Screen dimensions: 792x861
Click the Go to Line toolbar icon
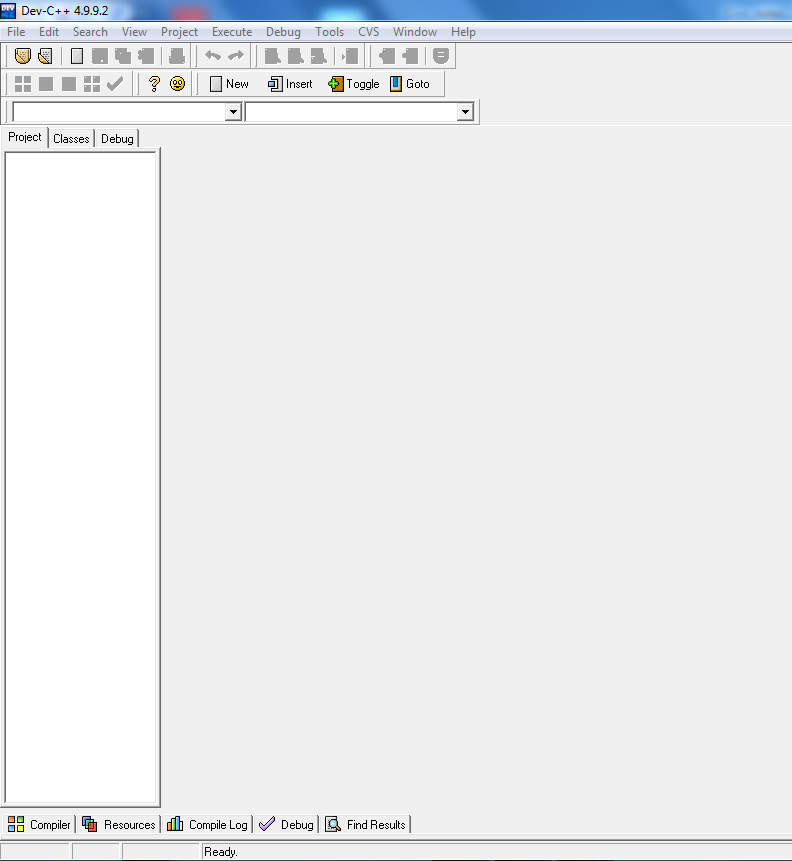[x=350, y=56]
